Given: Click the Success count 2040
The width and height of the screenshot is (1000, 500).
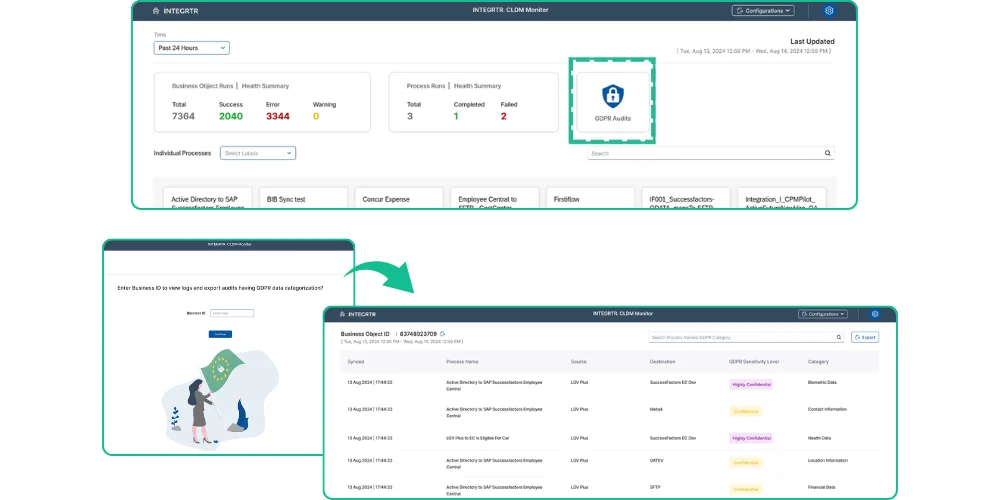Looking at the screenshot, I should click(x=231, y=116).
